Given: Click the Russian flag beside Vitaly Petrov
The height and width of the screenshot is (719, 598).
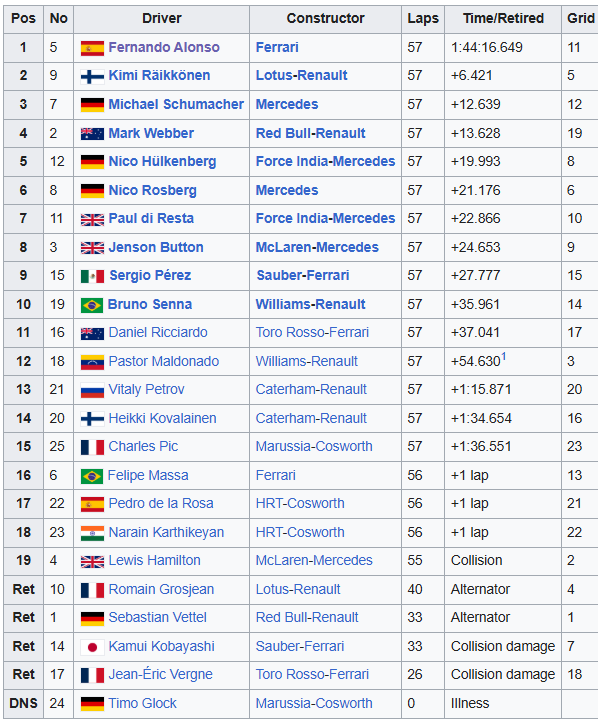Looking at the screenshot, I should (x=92, y=391).
